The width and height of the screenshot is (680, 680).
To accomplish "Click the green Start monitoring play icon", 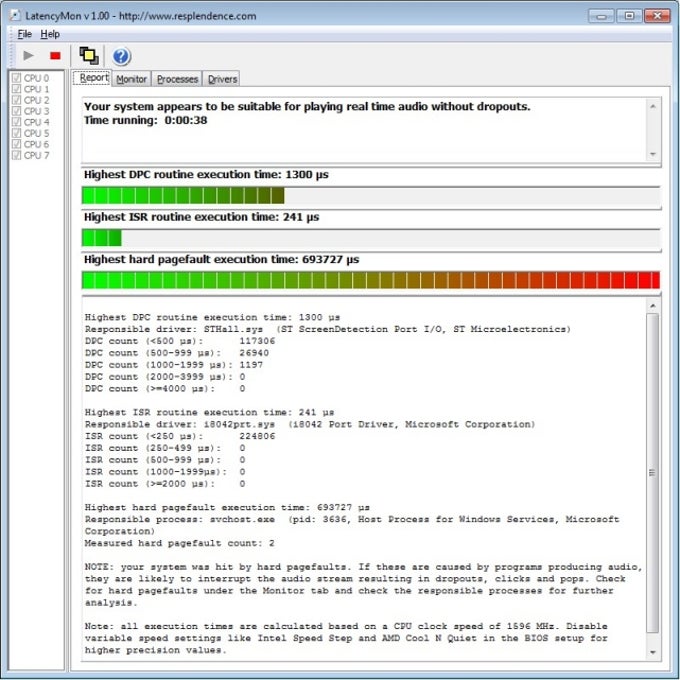I will [28, 56].
